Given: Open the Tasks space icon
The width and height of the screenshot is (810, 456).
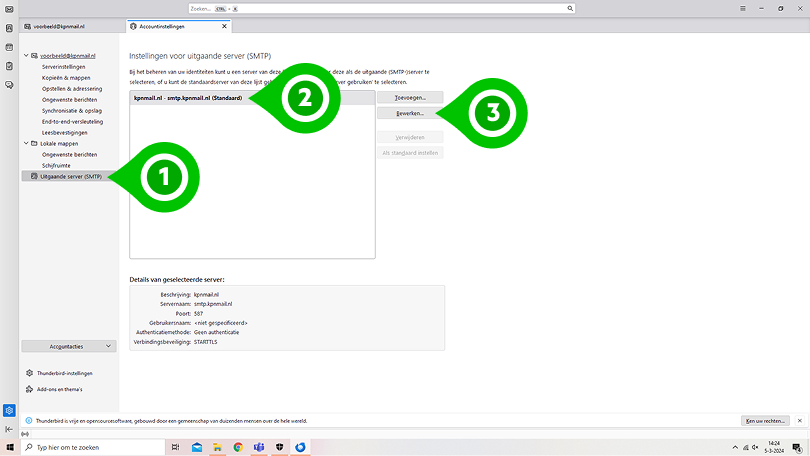Looking at the screenshot, I should tap(9, 66).
